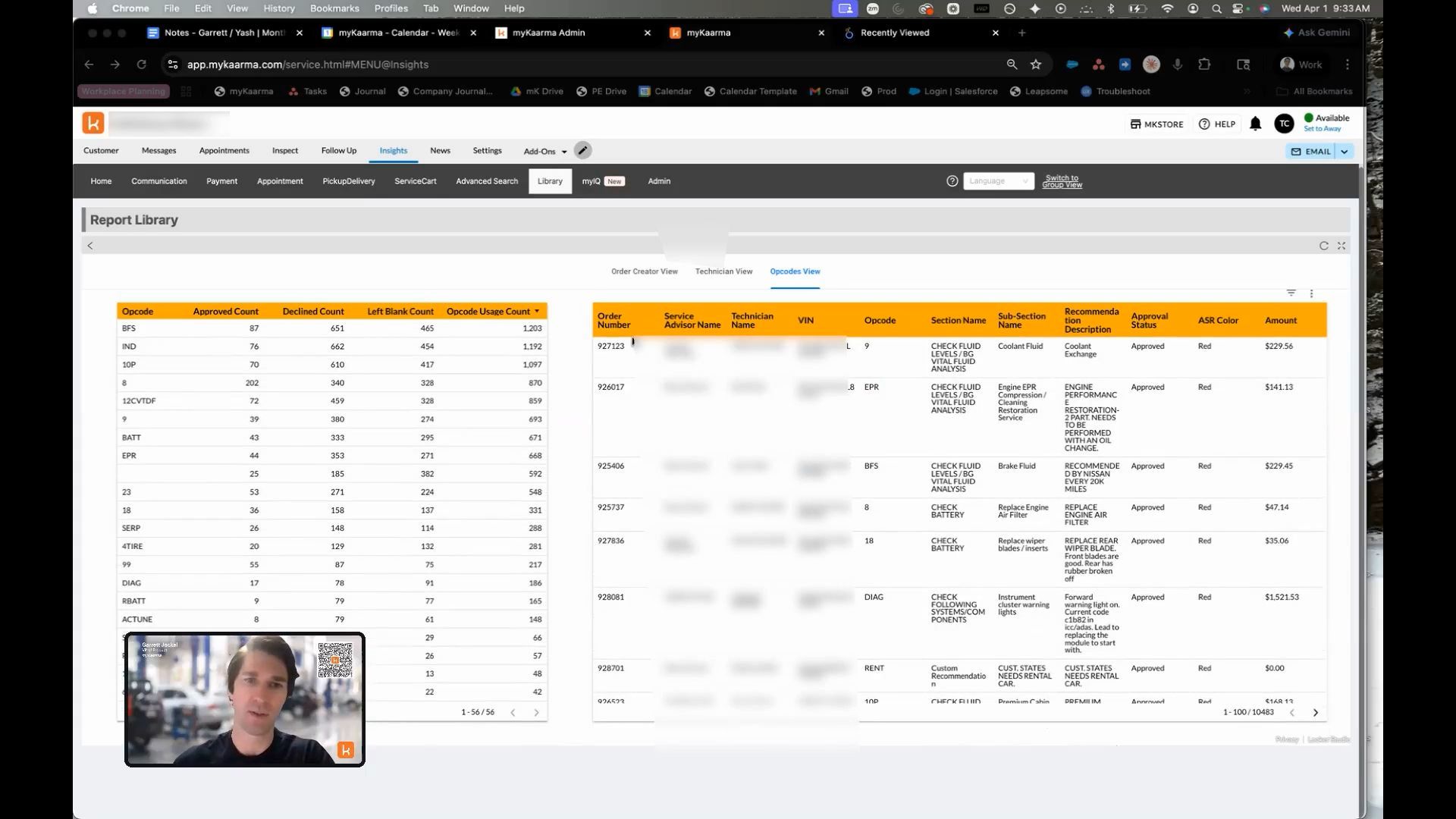Click the Chrome address bar URL
This screenshot has width=1456, height=819.
[308, 64]
